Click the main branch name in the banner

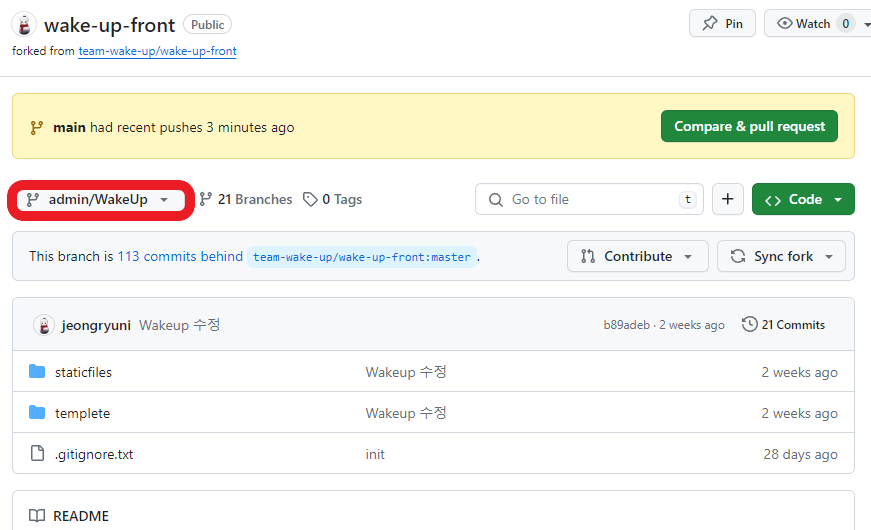click(69, 127)
